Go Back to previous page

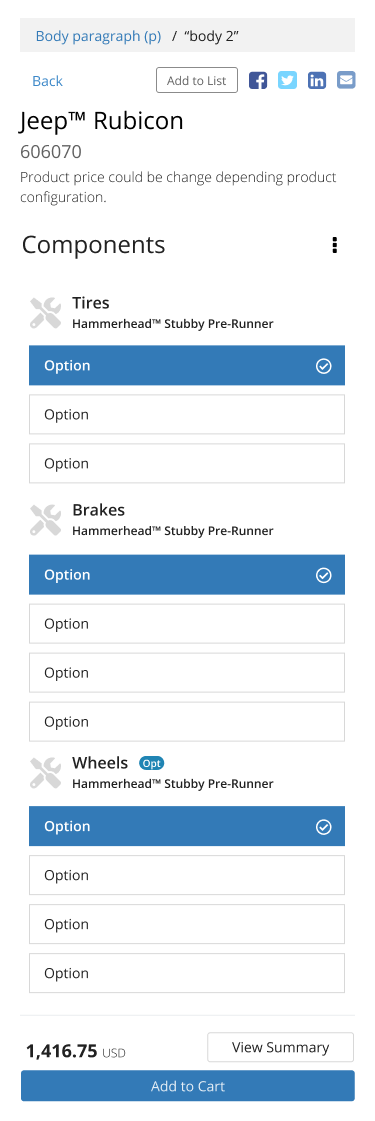tap(47, 81)
